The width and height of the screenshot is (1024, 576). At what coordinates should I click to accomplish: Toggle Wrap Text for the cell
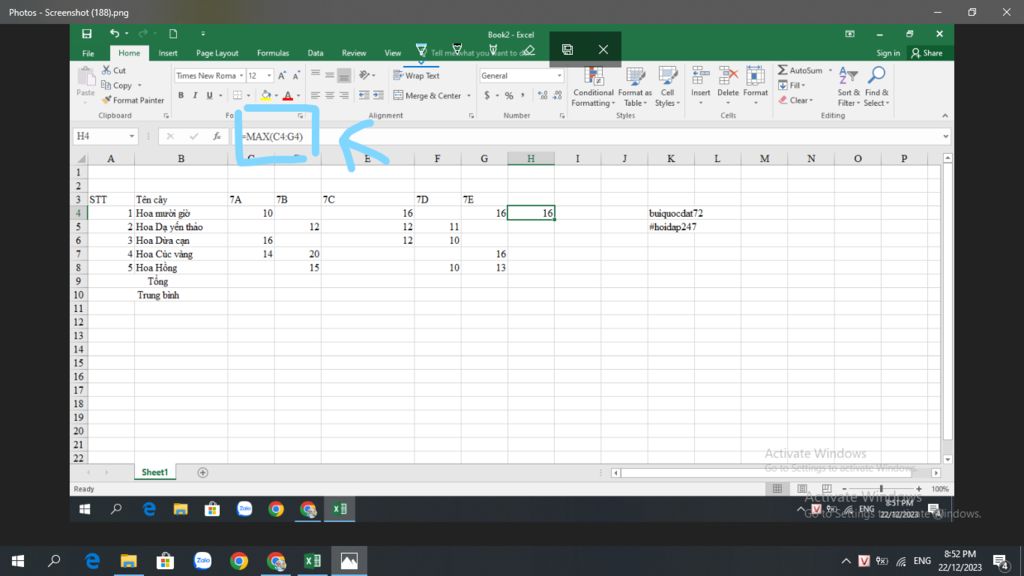[416, 76]
